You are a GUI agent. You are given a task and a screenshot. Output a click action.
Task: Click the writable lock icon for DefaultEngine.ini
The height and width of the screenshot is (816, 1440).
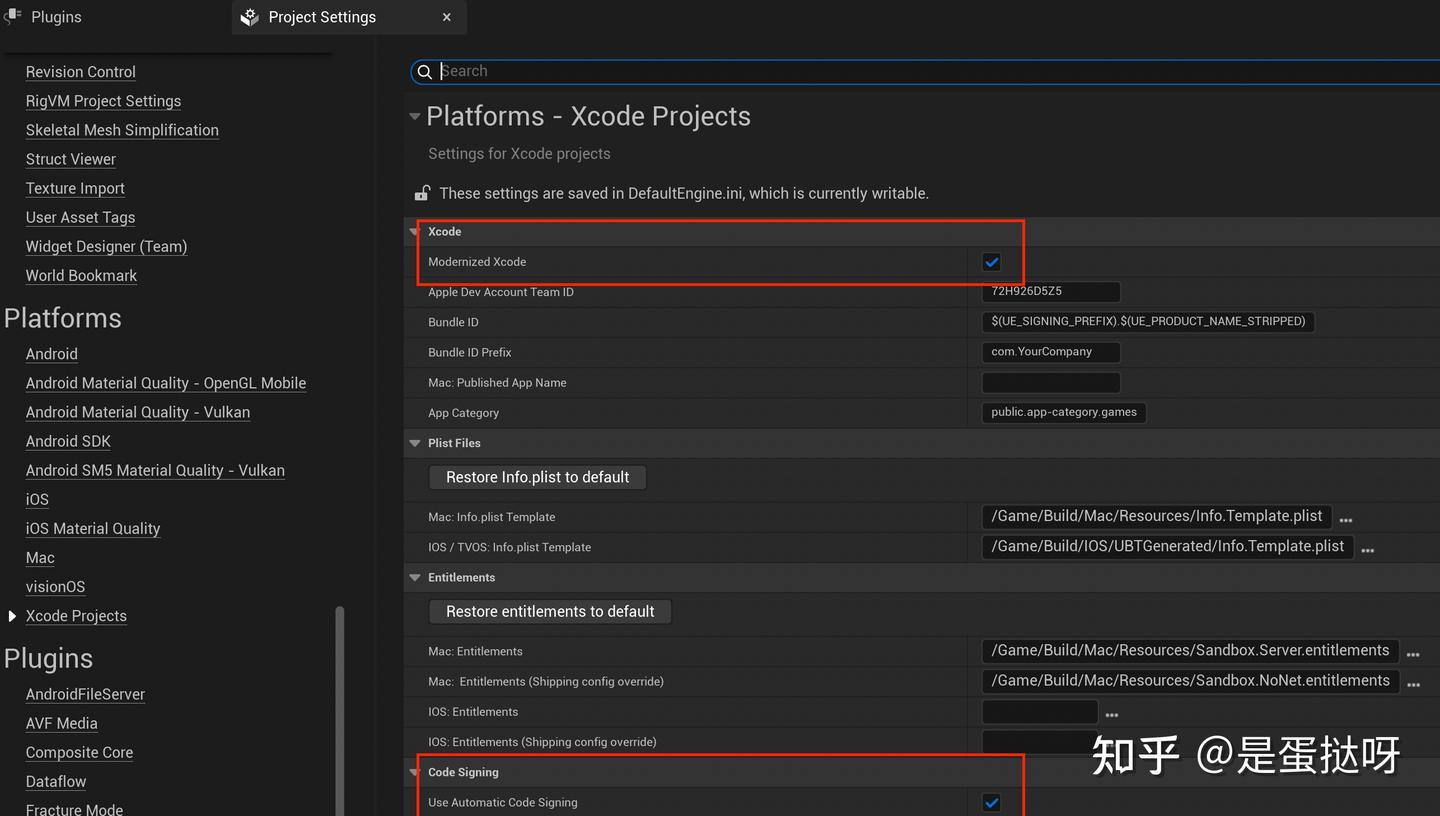[x=422, y=193]
